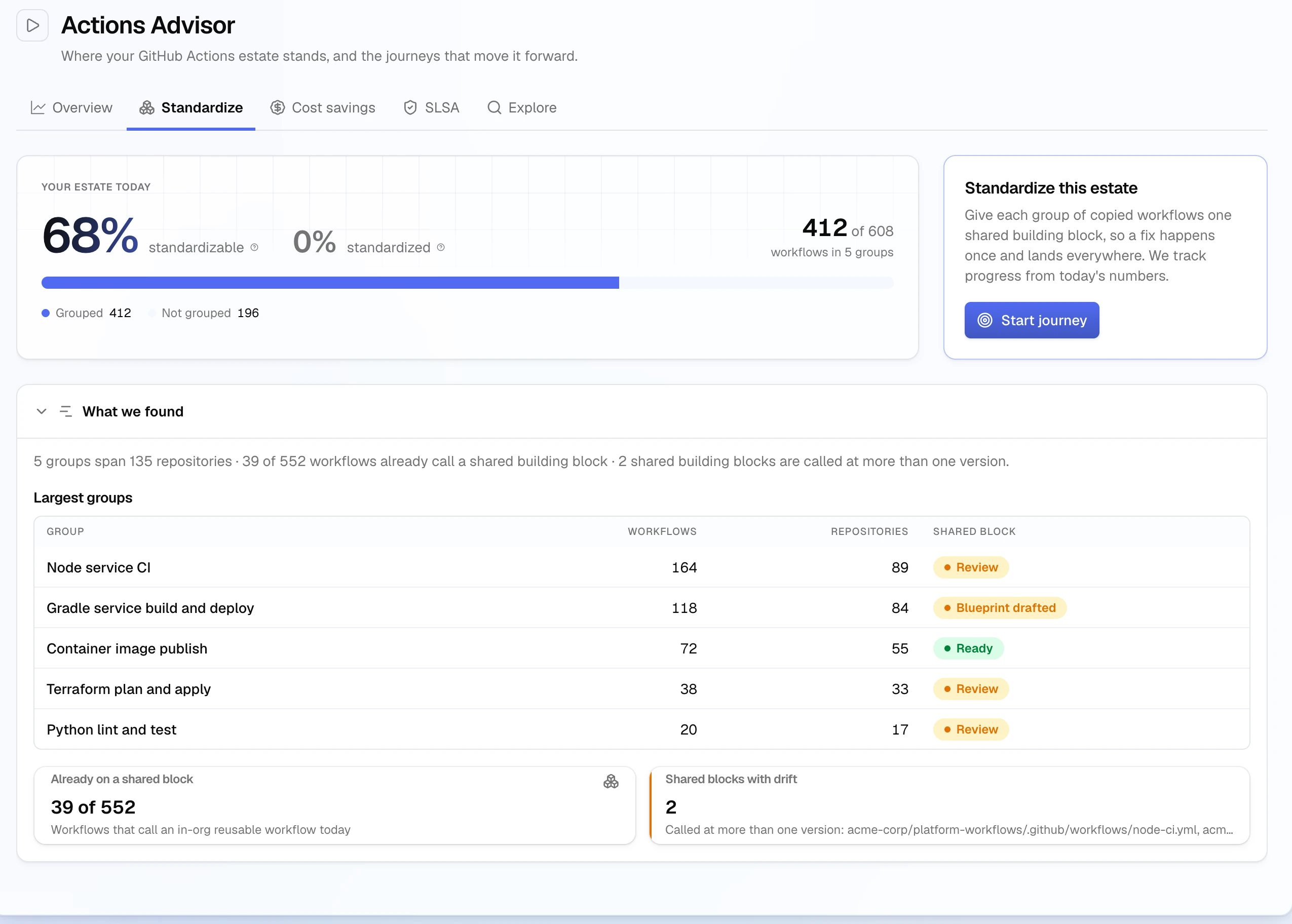The width and height of the screenshot is (1292, 924).
Task: Select Terraform plan and apply group
Action: [x=642, y=688]
